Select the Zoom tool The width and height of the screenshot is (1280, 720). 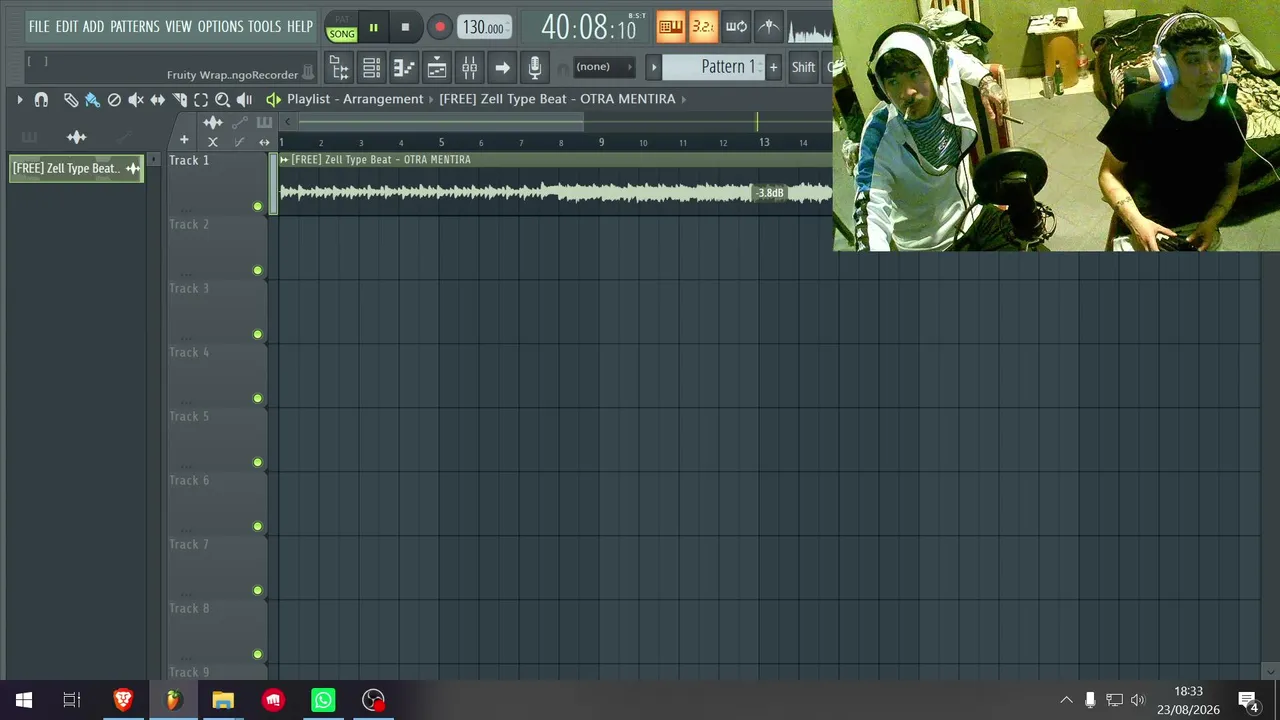(x=222, y=99)
